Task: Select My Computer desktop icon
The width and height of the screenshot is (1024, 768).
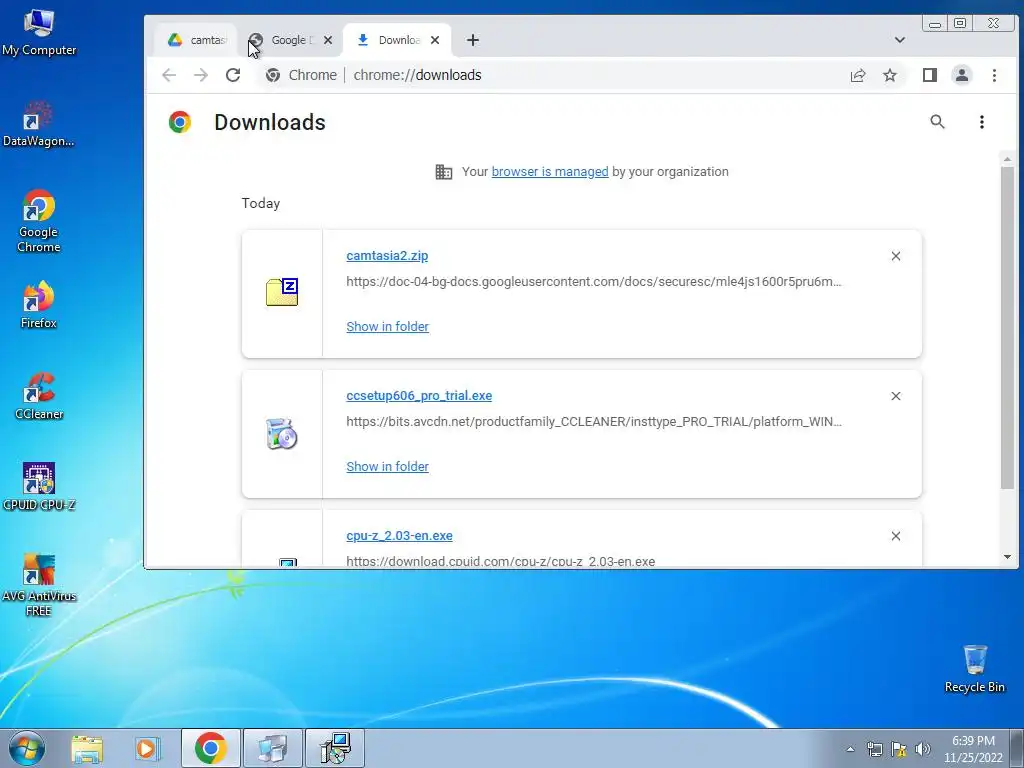Action: click(39, 33)
